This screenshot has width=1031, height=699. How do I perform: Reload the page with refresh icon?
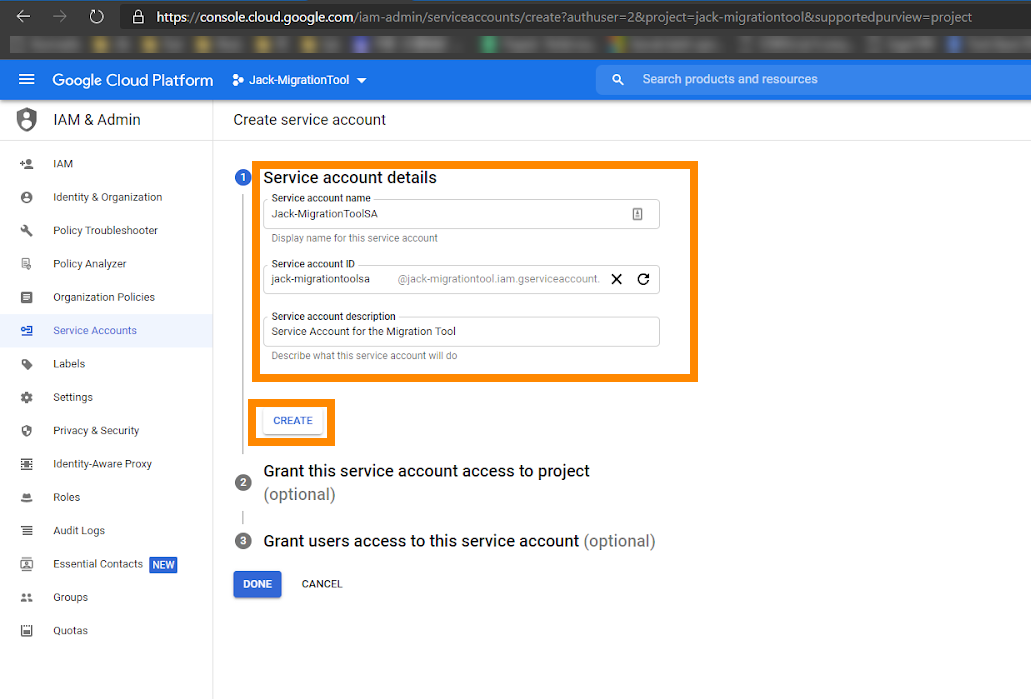[97, 16]
